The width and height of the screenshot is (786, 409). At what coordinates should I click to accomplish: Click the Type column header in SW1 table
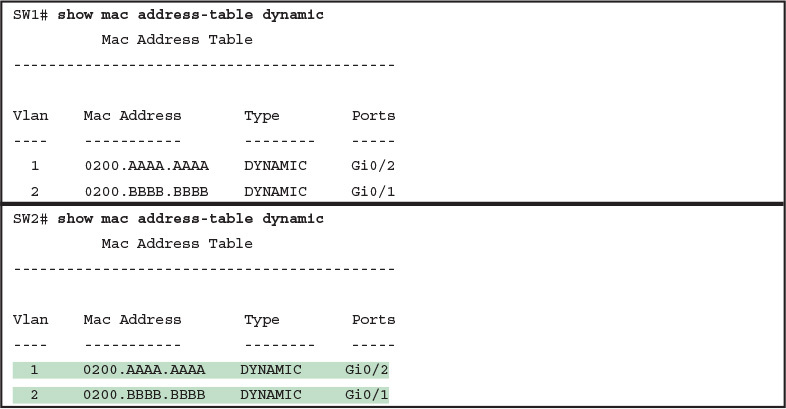click(x=262, y=116)
